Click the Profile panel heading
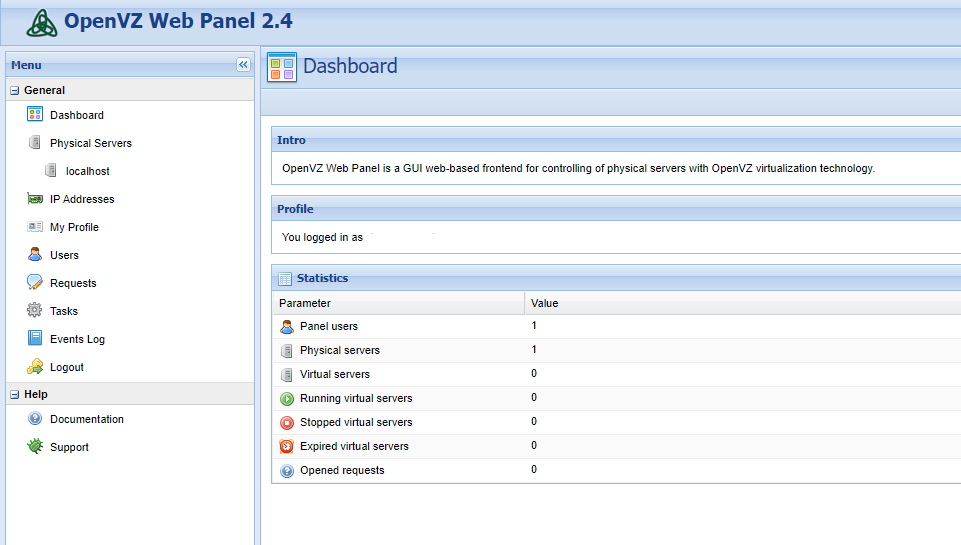Image resolution: width=961 pixels, height=545 pixels. click(x=295, y=209)
